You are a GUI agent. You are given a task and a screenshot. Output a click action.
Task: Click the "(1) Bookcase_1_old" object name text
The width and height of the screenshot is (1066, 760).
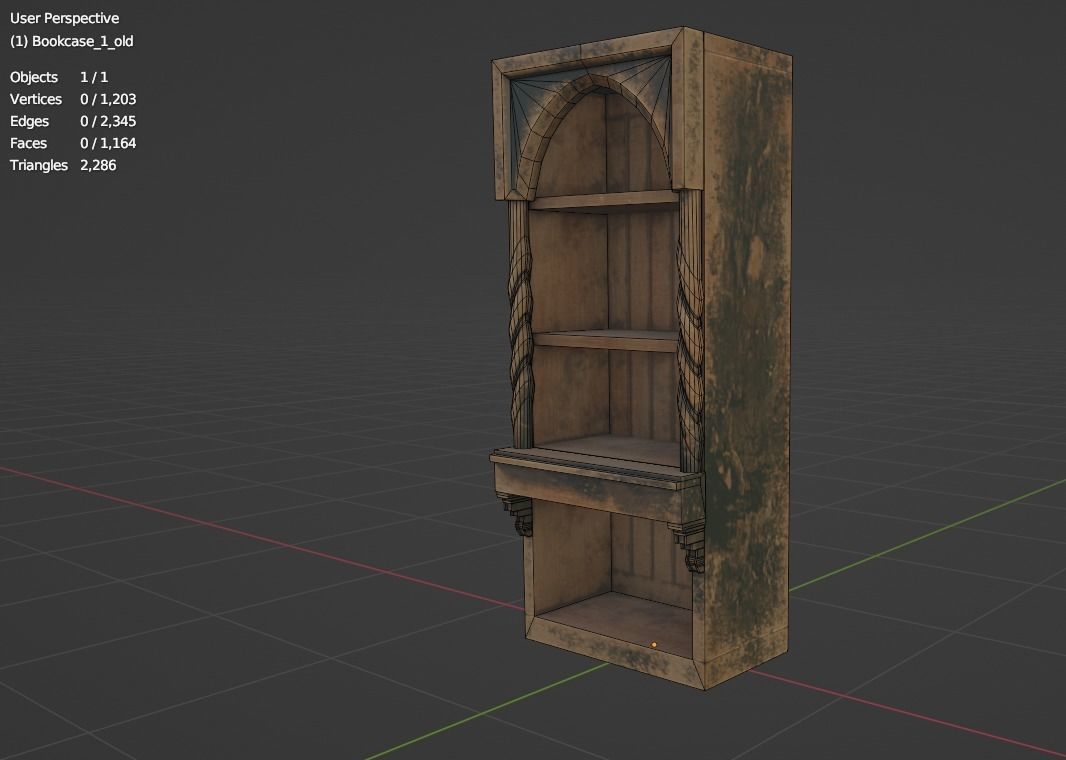pyautogui.click(x=71, y=41)
